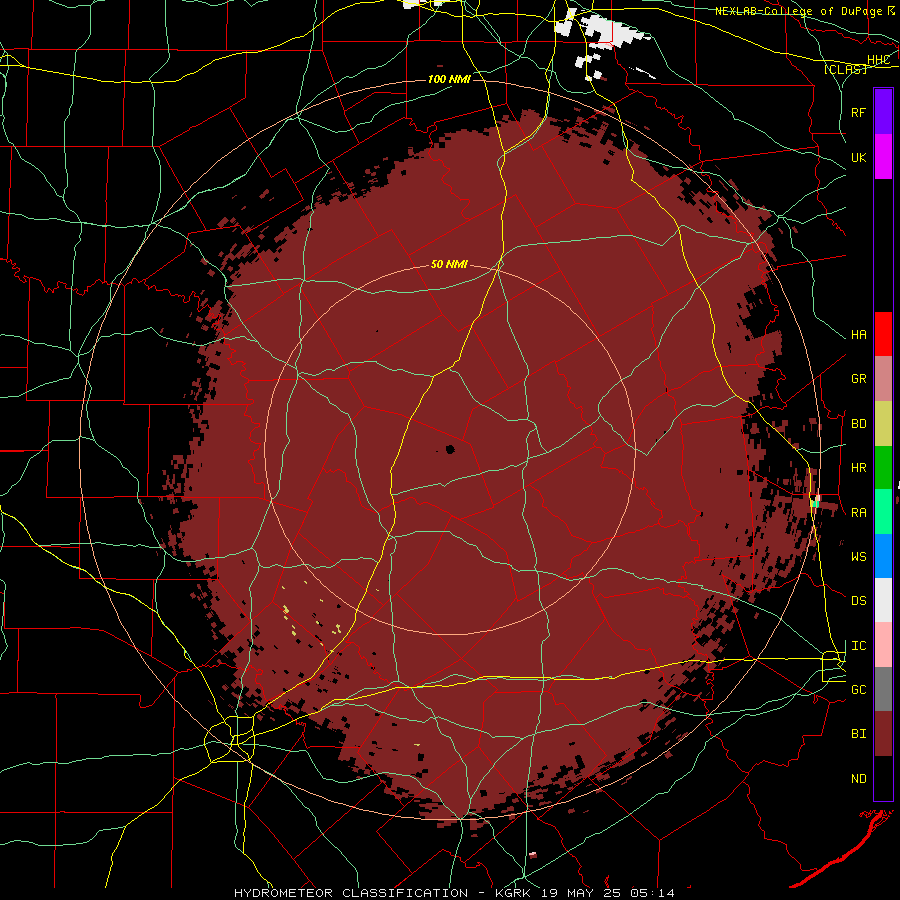
Task: Pick the dark green HR legend swatch
Action: point(883,468)
